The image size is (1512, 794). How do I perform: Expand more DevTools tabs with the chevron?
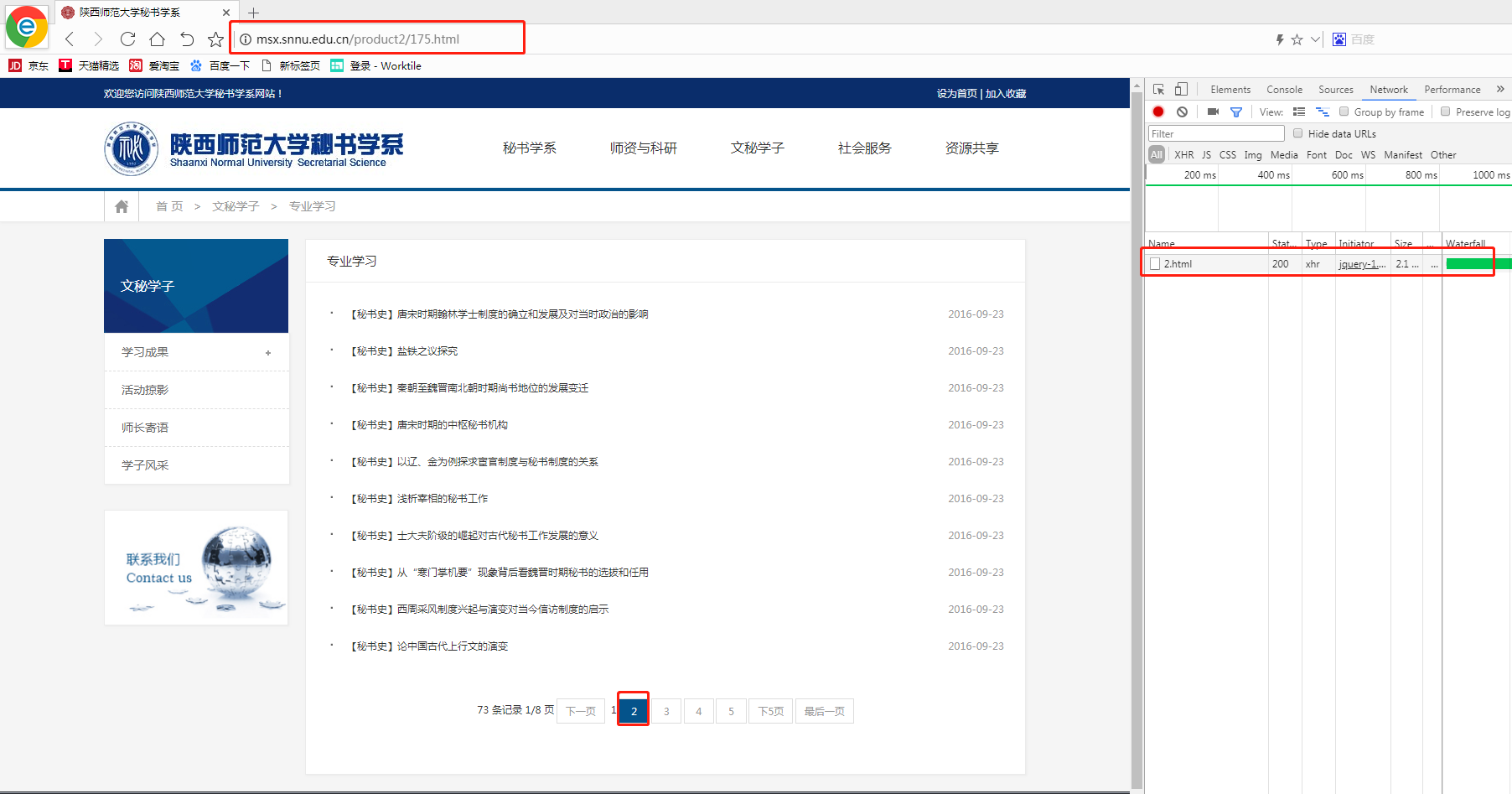[1500, 89]
